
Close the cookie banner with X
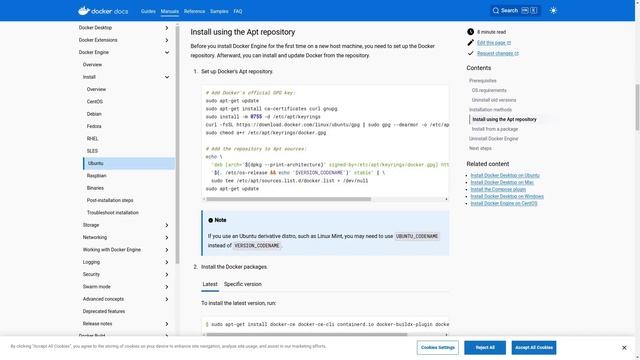click(624, 348)
